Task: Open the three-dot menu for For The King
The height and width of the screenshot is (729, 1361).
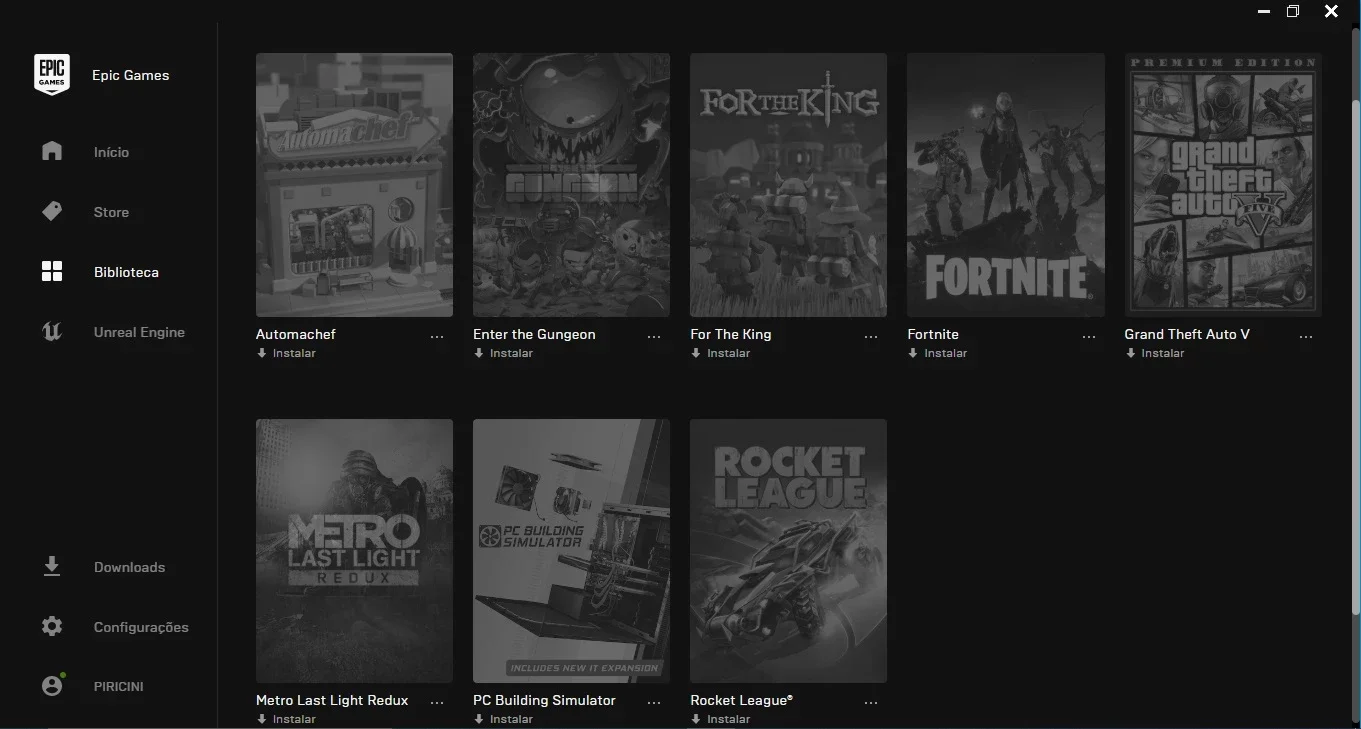Action: [x=871, y=337]
